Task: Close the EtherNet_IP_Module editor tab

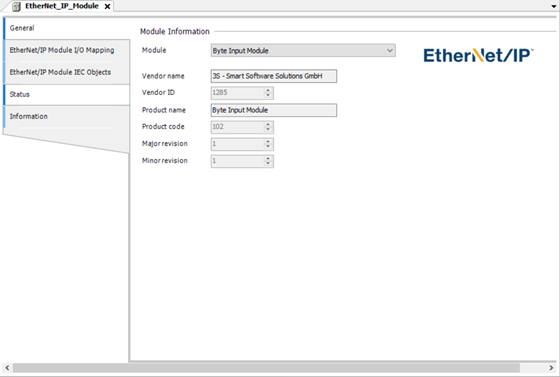Action: [x=107, y=6]
